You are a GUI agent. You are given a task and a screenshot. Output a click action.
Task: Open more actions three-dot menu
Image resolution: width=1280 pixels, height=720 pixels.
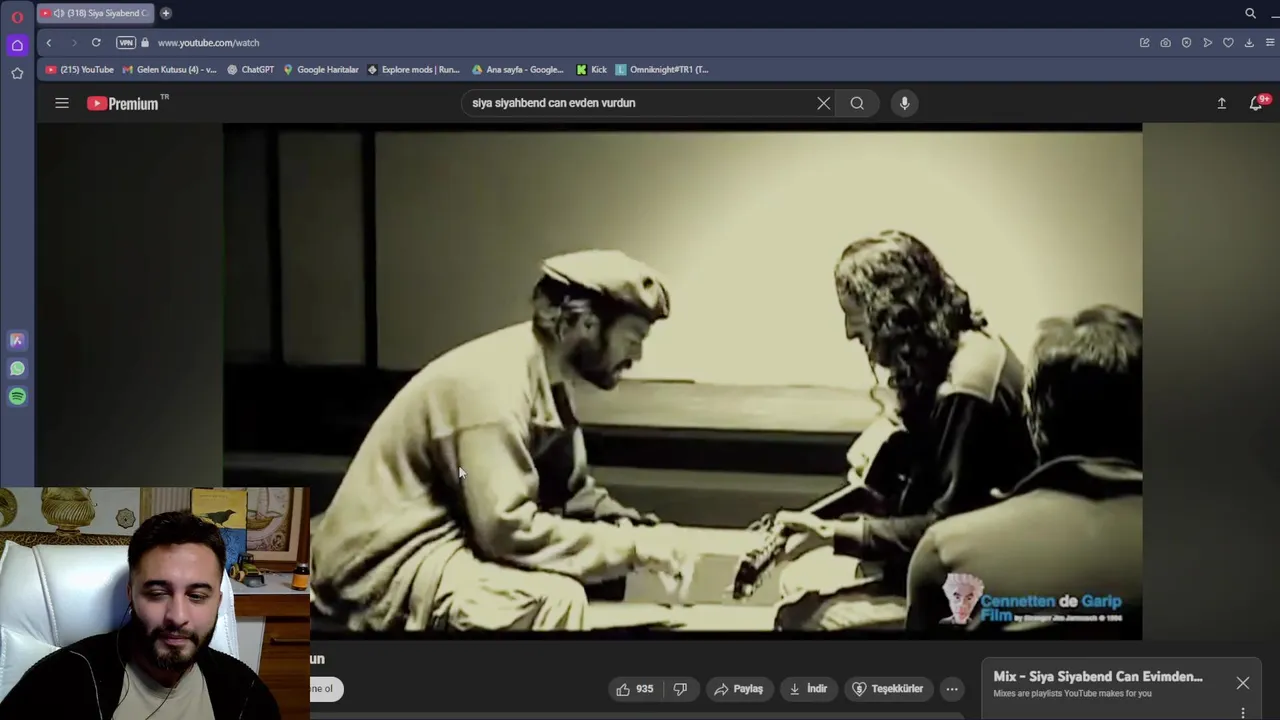pos(952,689)
